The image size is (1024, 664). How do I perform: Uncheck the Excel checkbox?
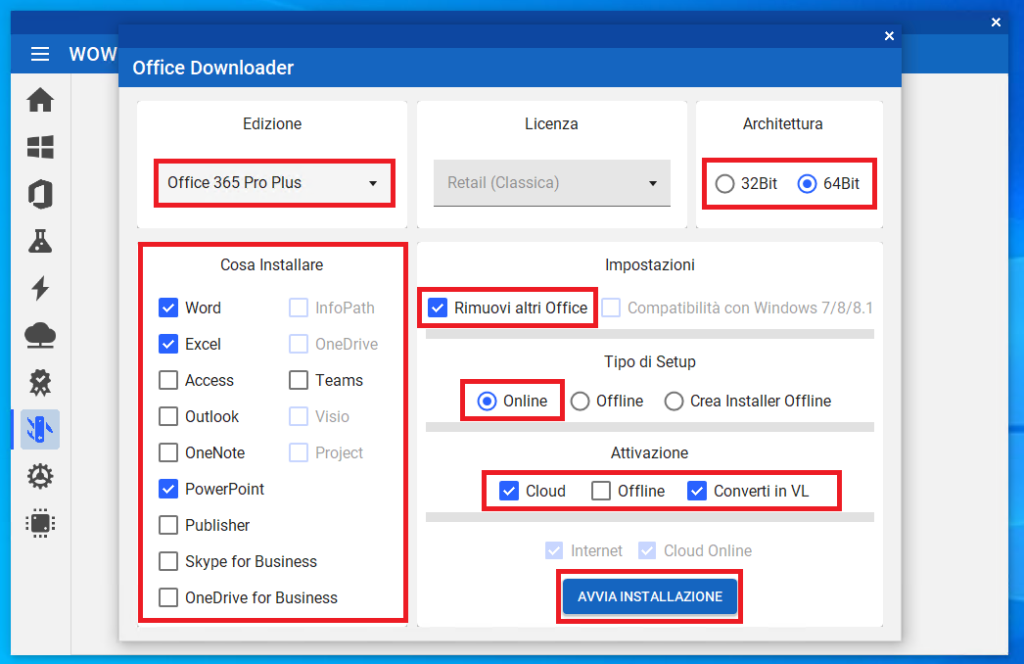click(x=168, y=344)
